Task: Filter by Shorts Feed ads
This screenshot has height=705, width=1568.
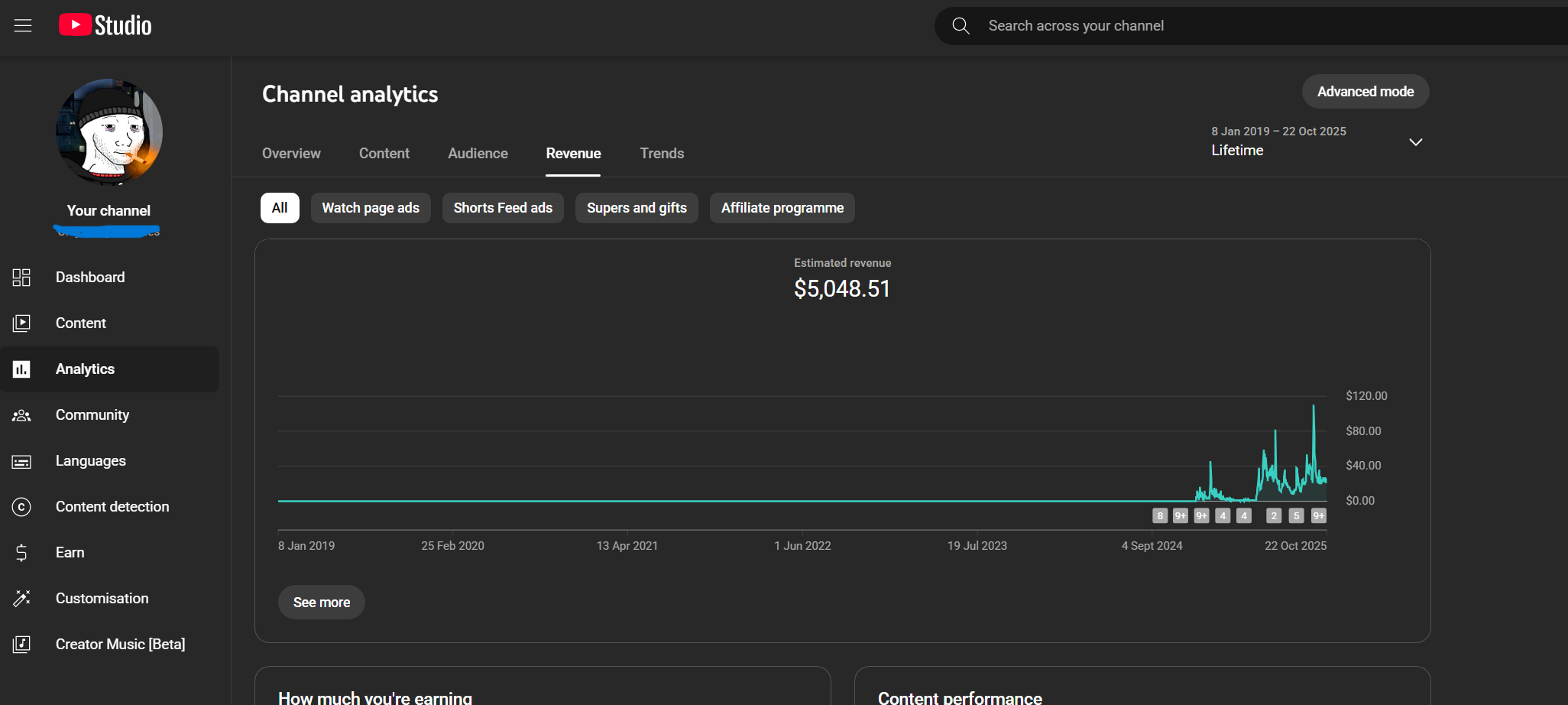Action: (x=503, y=208)
